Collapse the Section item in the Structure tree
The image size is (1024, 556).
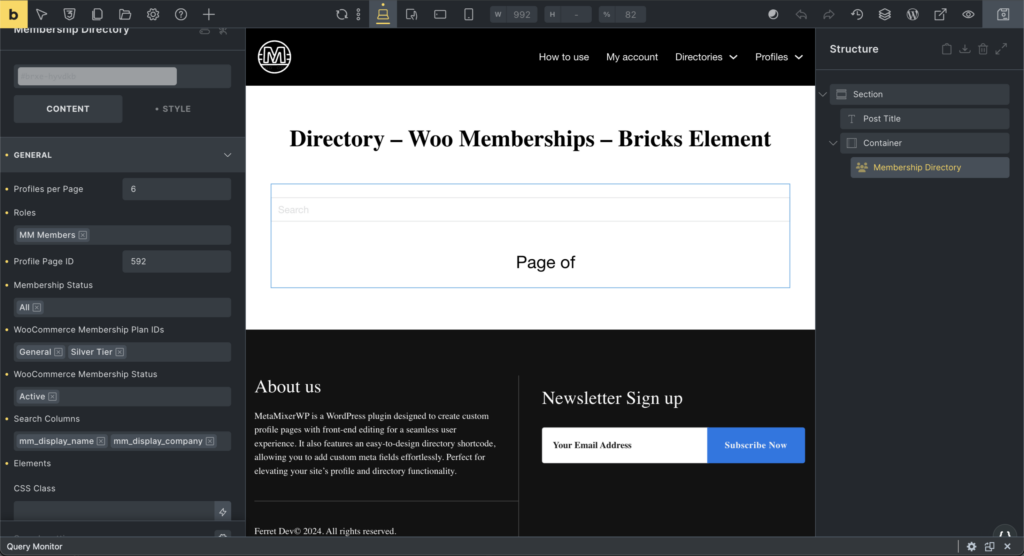point(823,94)
